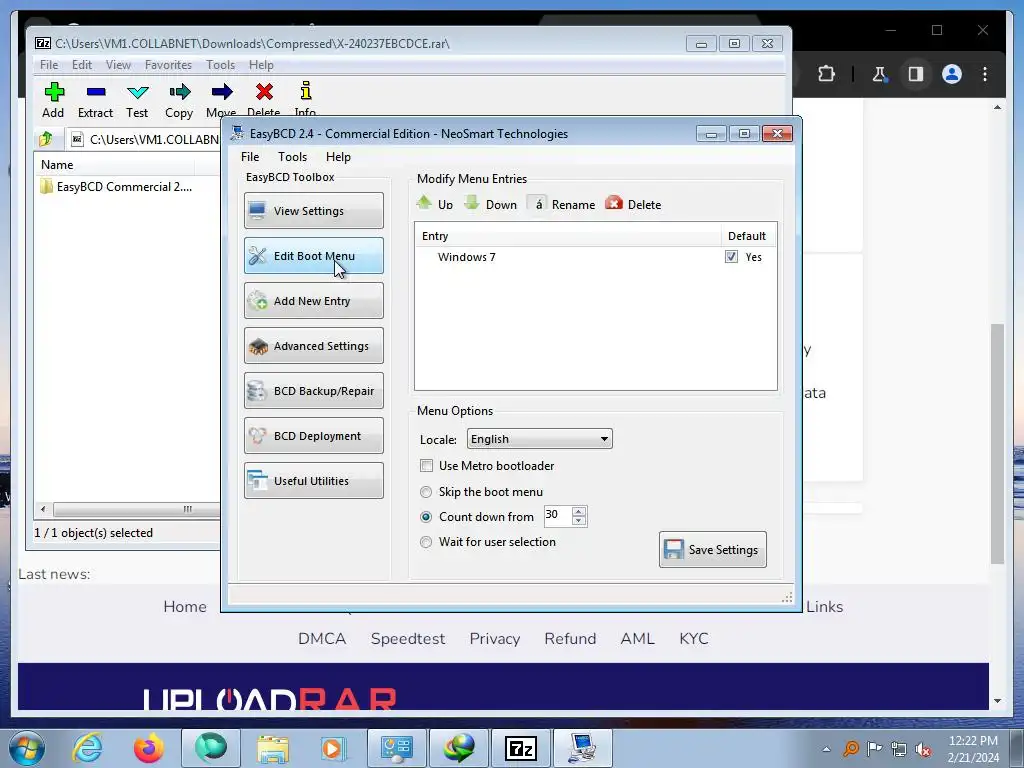
Task: Open Advanced Settings section
Action: coord(313,345)
